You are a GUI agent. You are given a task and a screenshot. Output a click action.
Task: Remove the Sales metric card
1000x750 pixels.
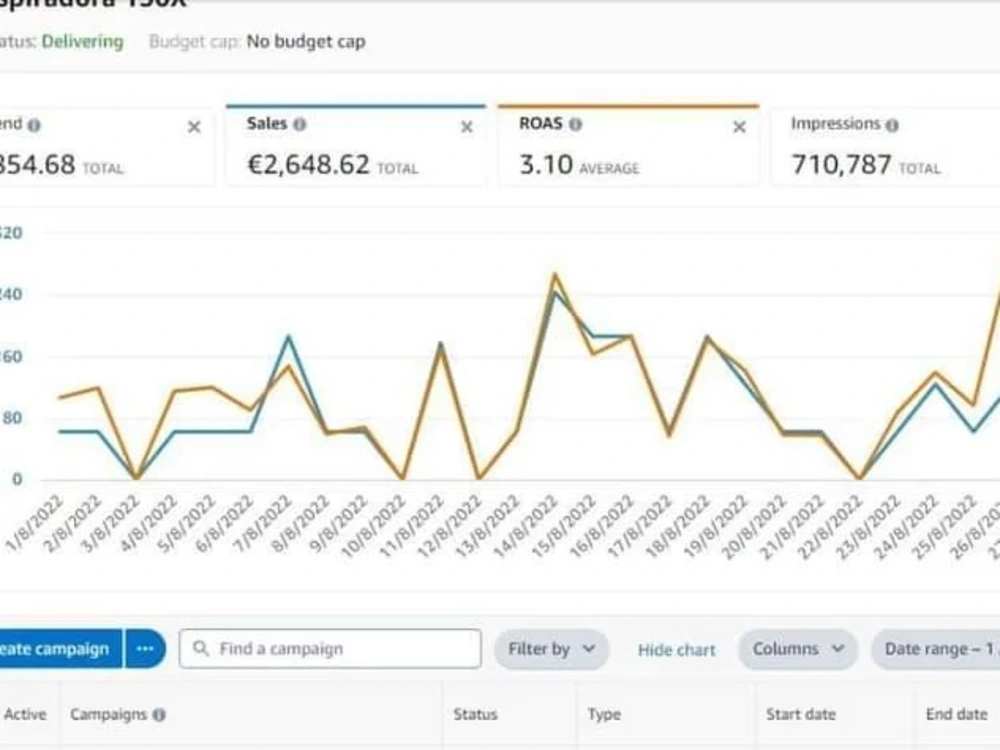(467, 128)
